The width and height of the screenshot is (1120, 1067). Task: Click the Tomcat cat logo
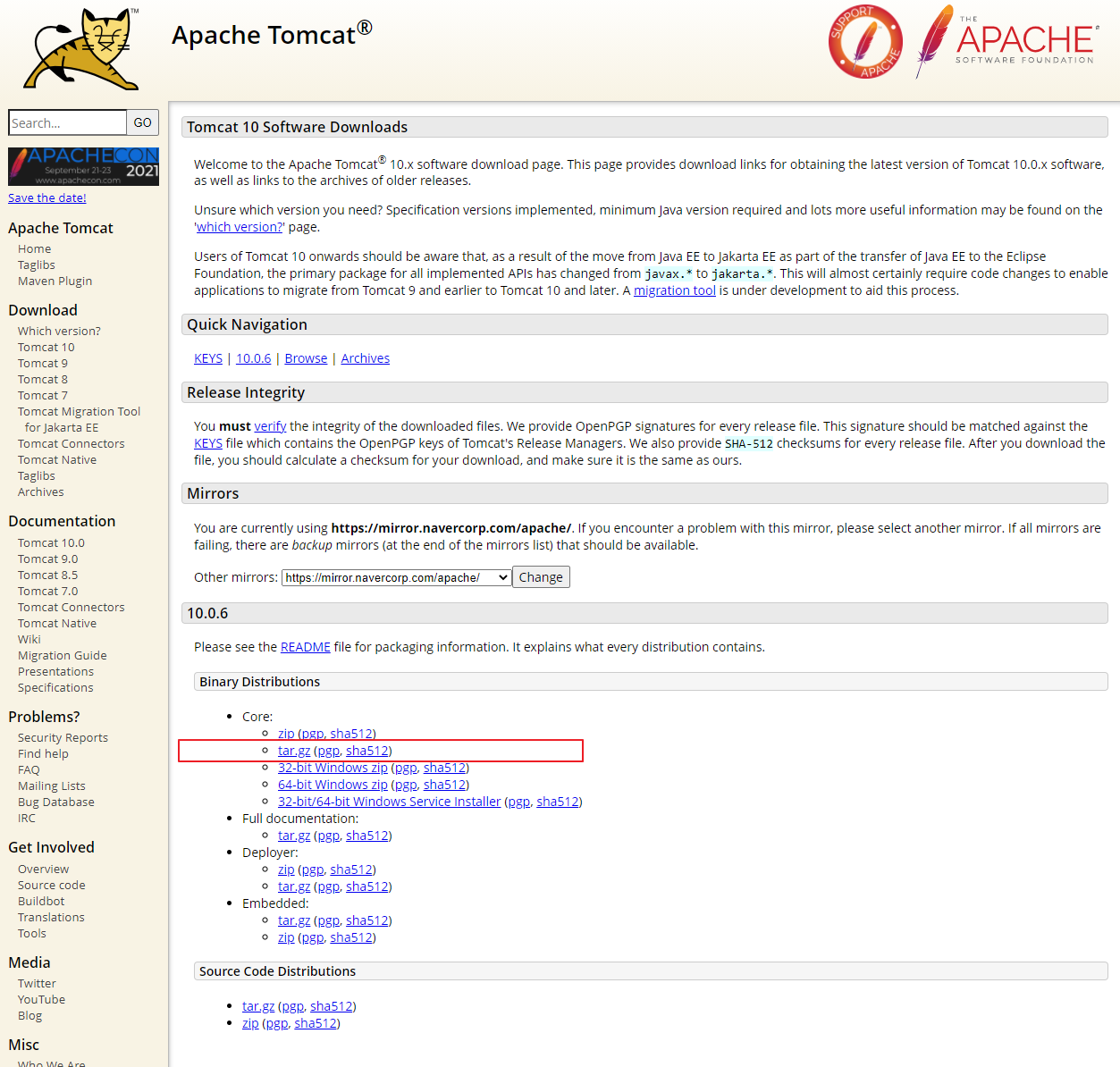[x=81, y=48]
